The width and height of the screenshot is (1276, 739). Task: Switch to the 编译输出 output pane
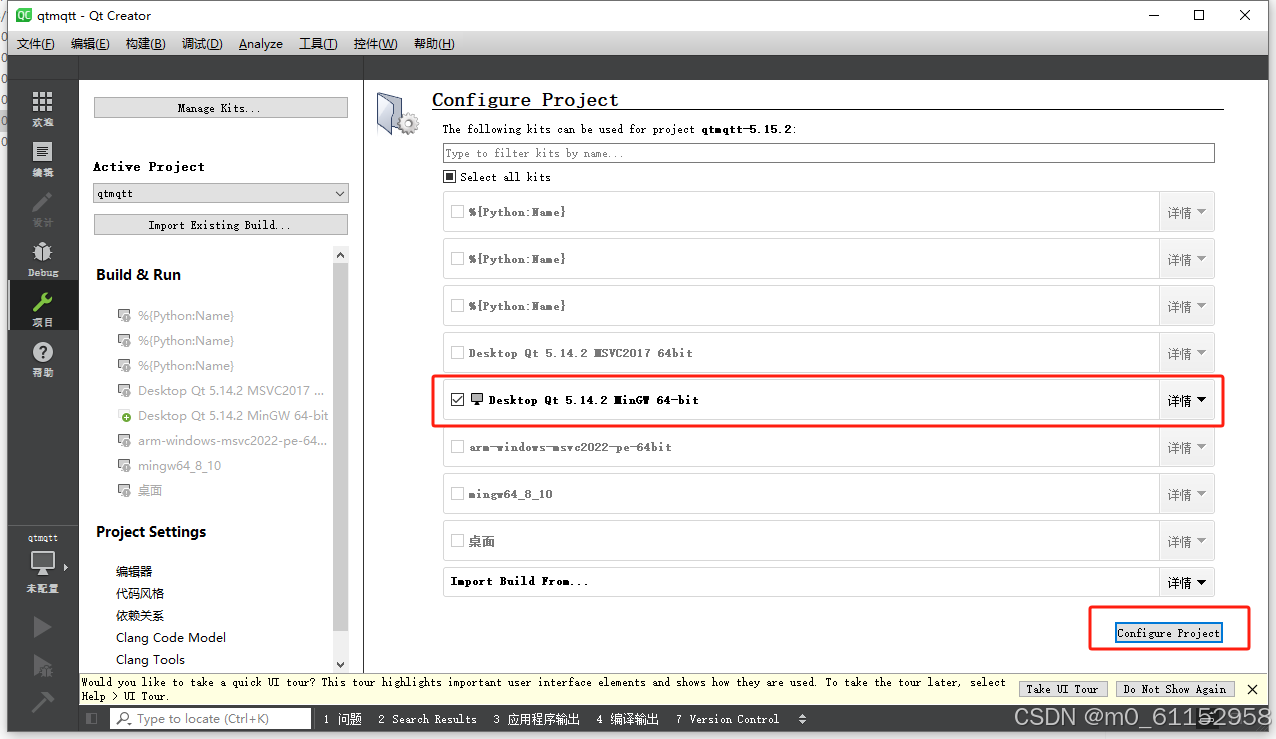click(x=626, y=718)
